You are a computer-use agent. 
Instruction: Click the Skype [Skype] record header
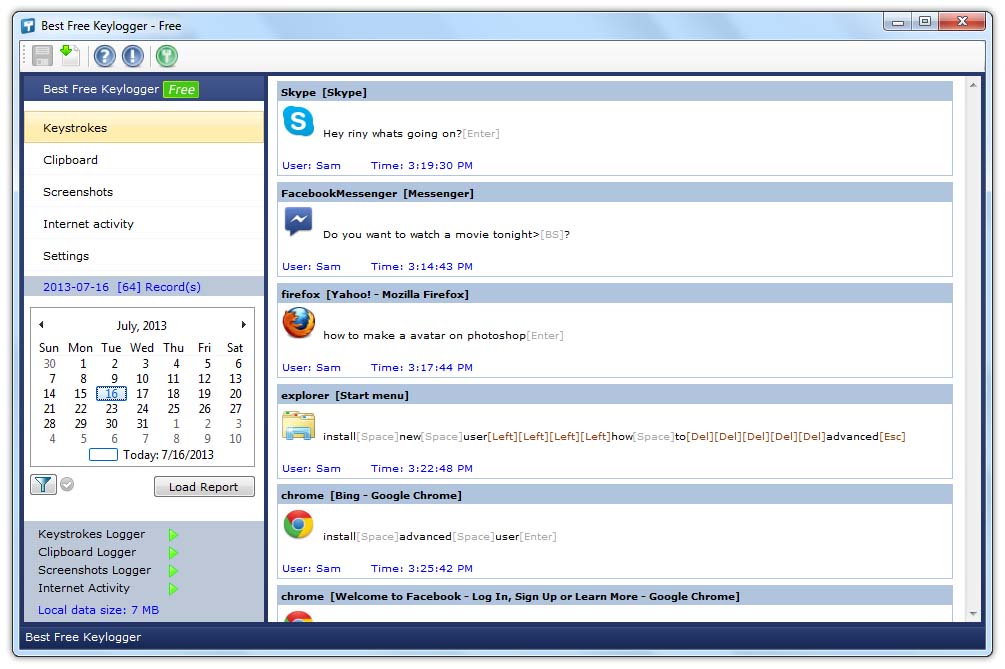[615, 92]
